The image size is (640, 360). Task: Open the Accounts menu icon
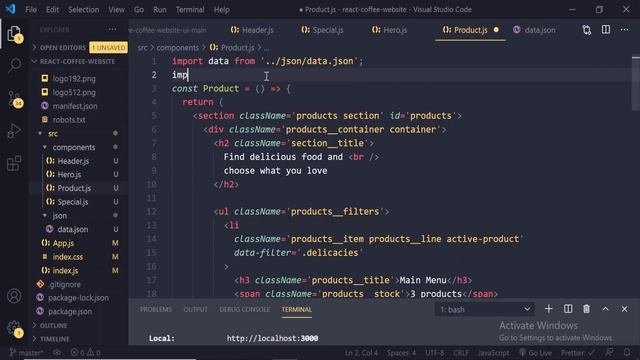click(14, 296)
